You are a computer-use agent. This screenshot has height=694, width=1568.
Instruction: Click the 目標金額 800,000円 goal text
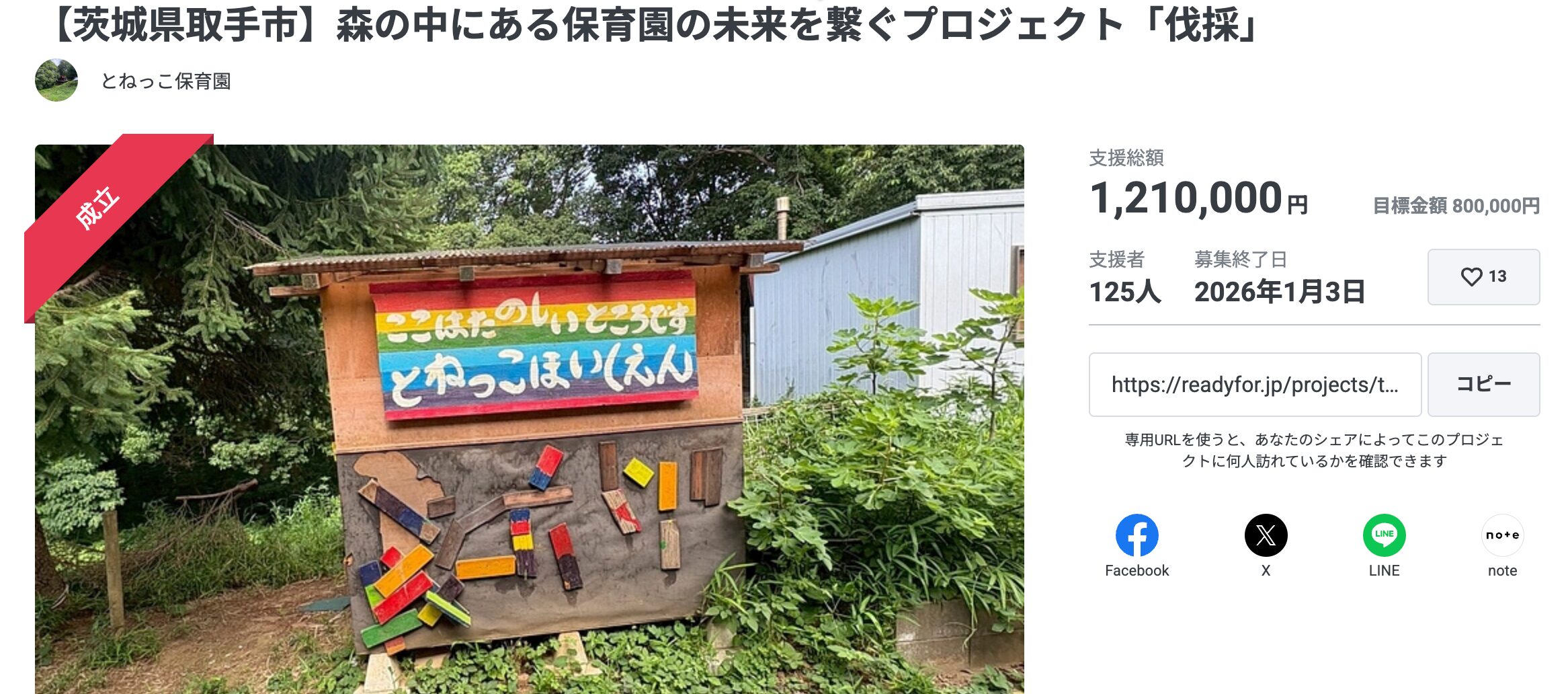pyautogui.click(x=1456, y=206)
